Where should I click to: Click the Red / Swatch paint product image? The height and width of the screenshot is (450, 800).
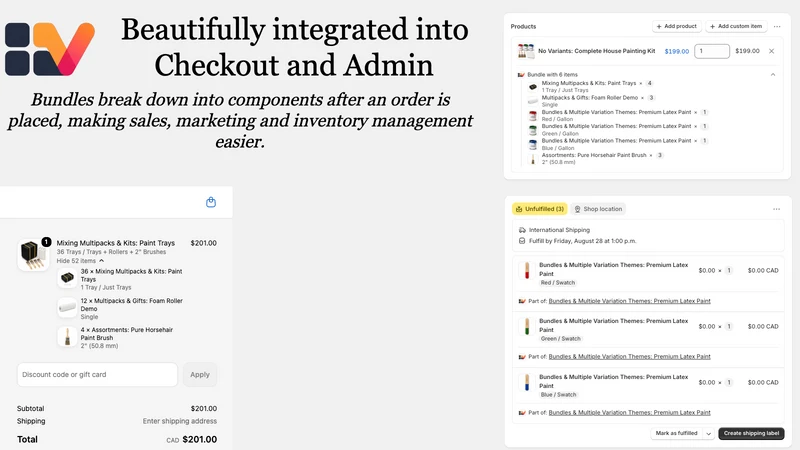(x=527, y=270)
